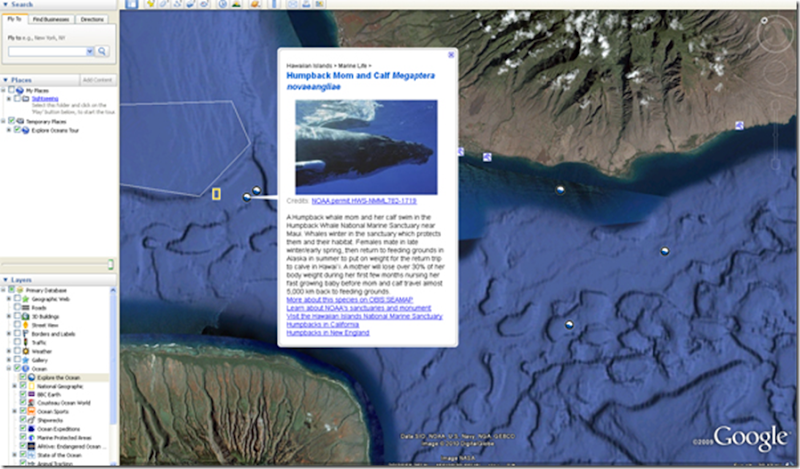
Task: Select the Ruler measuring tool
Action: [x=274, y=4]
